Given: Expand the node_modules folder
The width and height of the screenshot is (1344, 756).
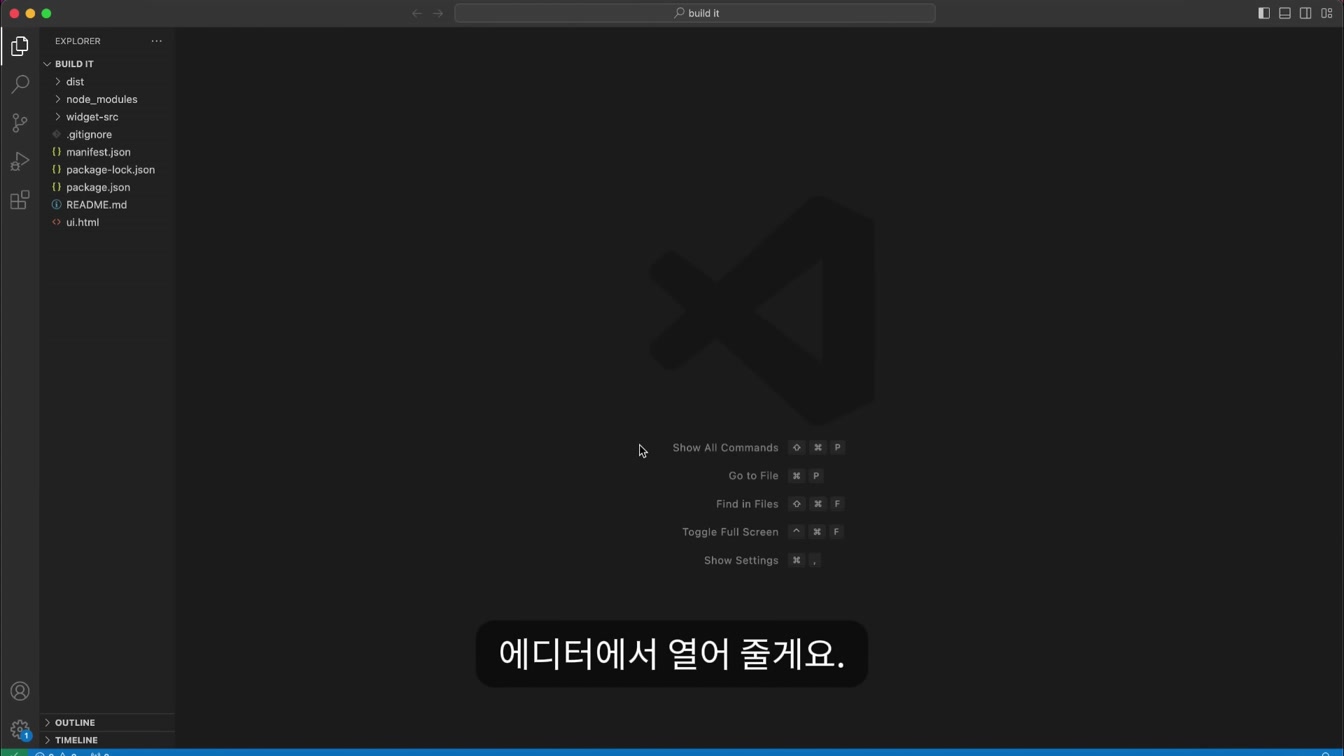Looking at the screenshot, I should coord(108,99).
